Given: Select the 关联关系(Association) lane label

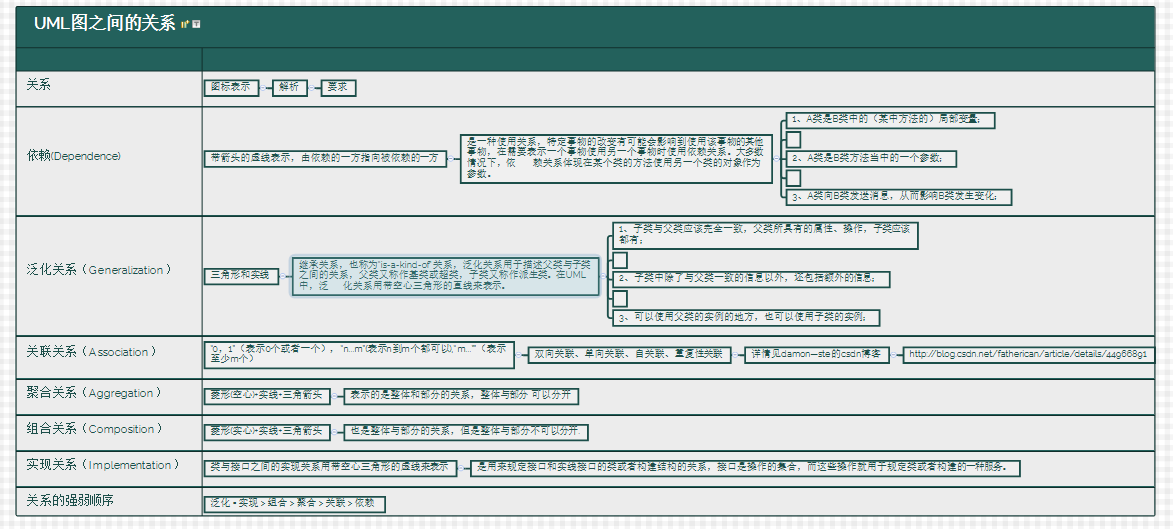Looking at the screenshot, I should click(92, 351).
